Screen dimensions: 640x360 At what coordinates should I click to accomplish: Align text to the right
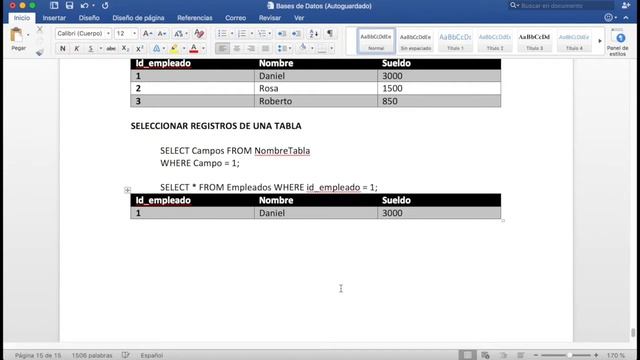pos(251,49)
